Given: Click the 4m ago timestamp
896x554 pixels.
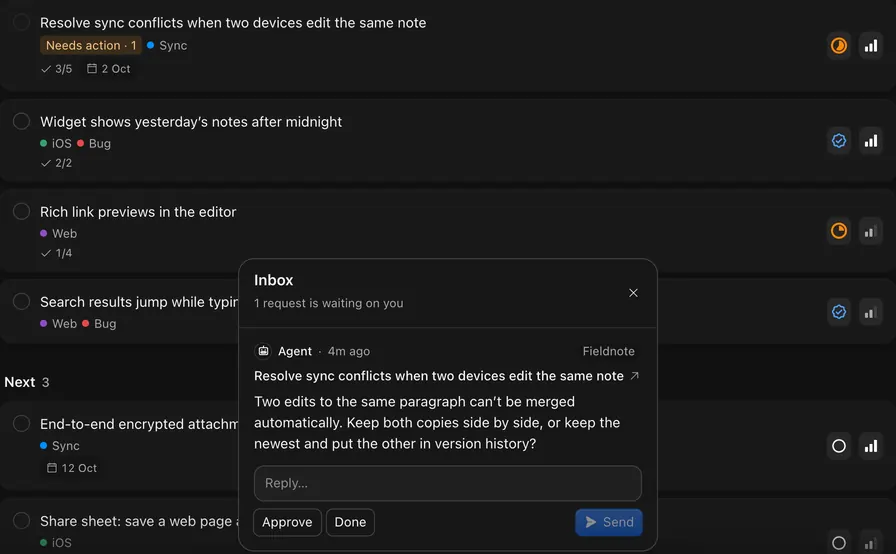Looking at the screenshot, I should [349, 351].
